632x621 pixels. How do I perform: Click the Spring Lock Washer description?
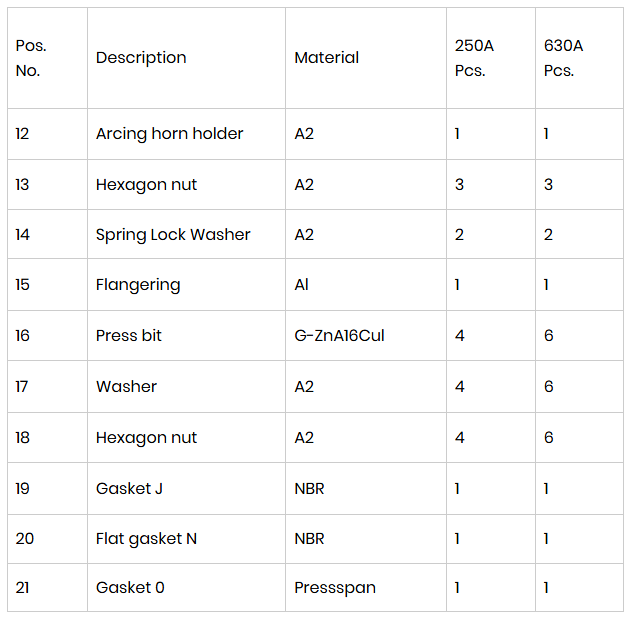click(x=173, y=235)
